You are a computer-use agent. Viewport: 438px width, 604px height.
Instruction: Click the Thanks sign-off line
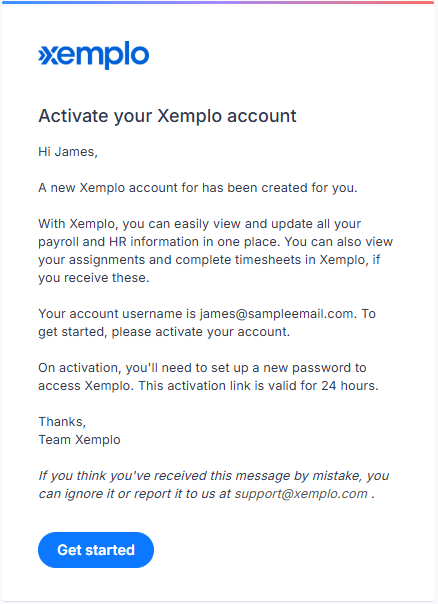(62, 422)
